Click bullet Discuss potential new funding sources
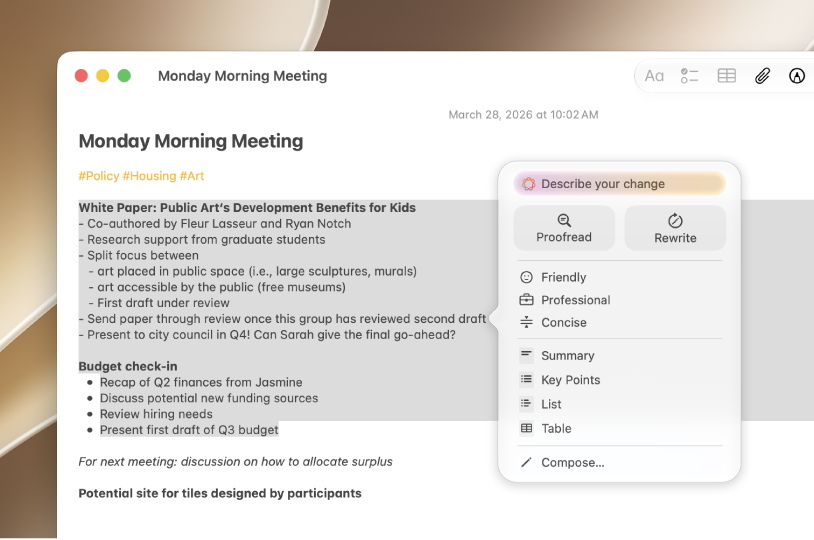Image resolution: width=814 pixels, height=540 pixels. click(x=209, y=398)
